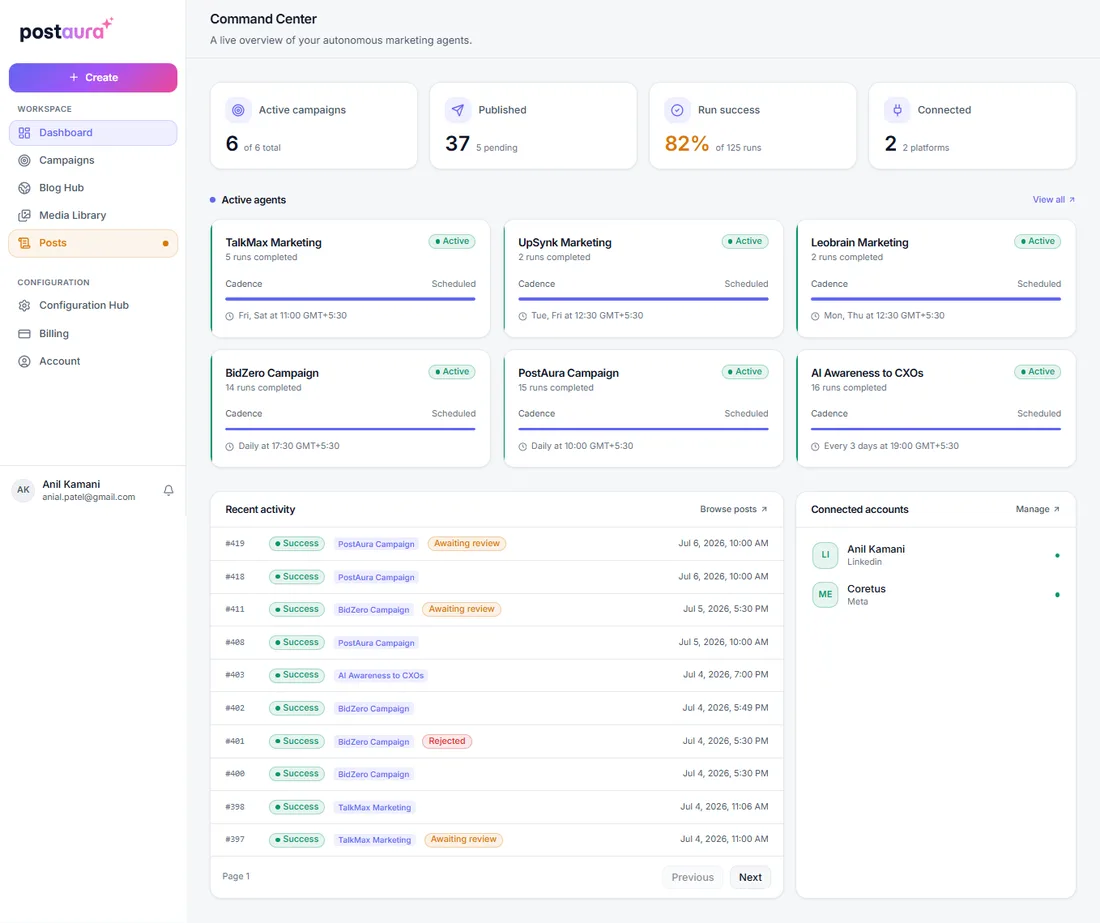Click the LI LinkedIn account badge
The height and width of the screenshot is (923, 1100).
825,555
